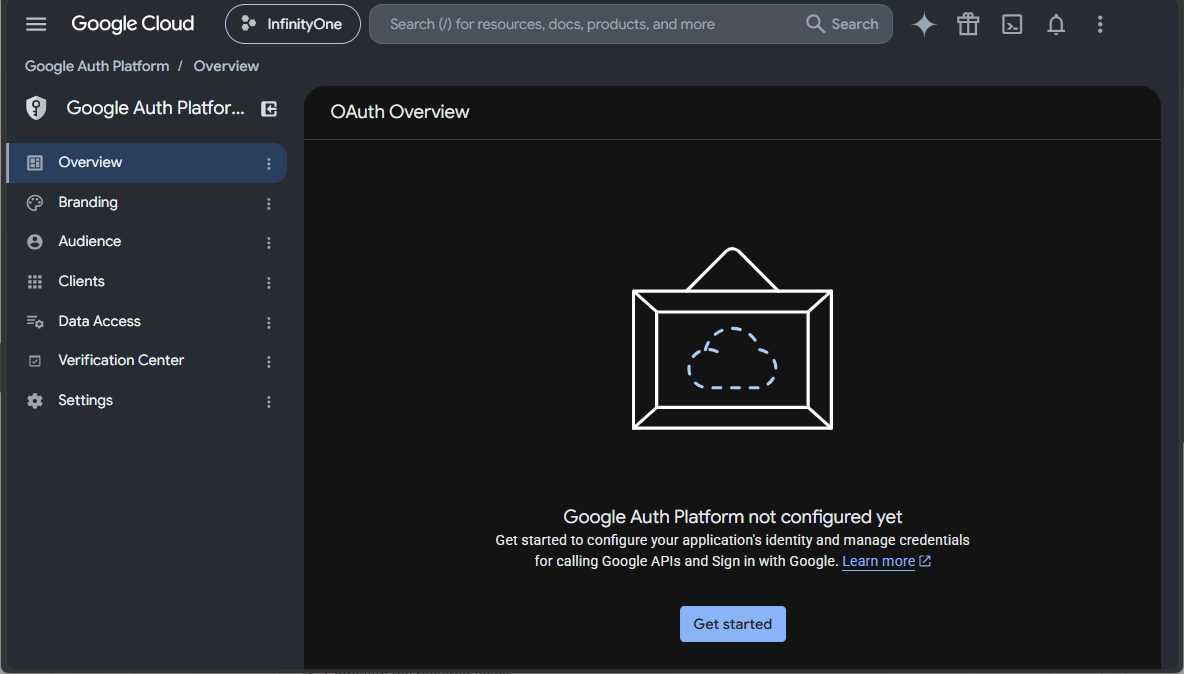The height and width of the screenshot is (674, 1184).
Task: Open the three-dot options beside Branding
Action: pyautogui.click(x=268, y=203)
